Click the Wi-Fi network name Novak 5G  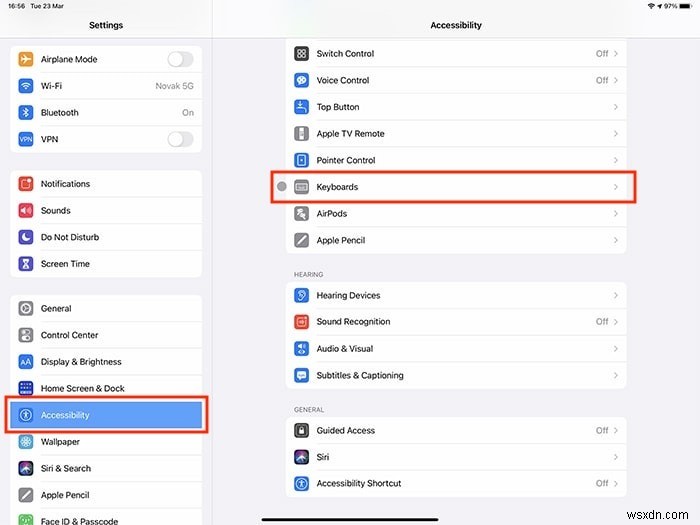click(x=174, y=86)
